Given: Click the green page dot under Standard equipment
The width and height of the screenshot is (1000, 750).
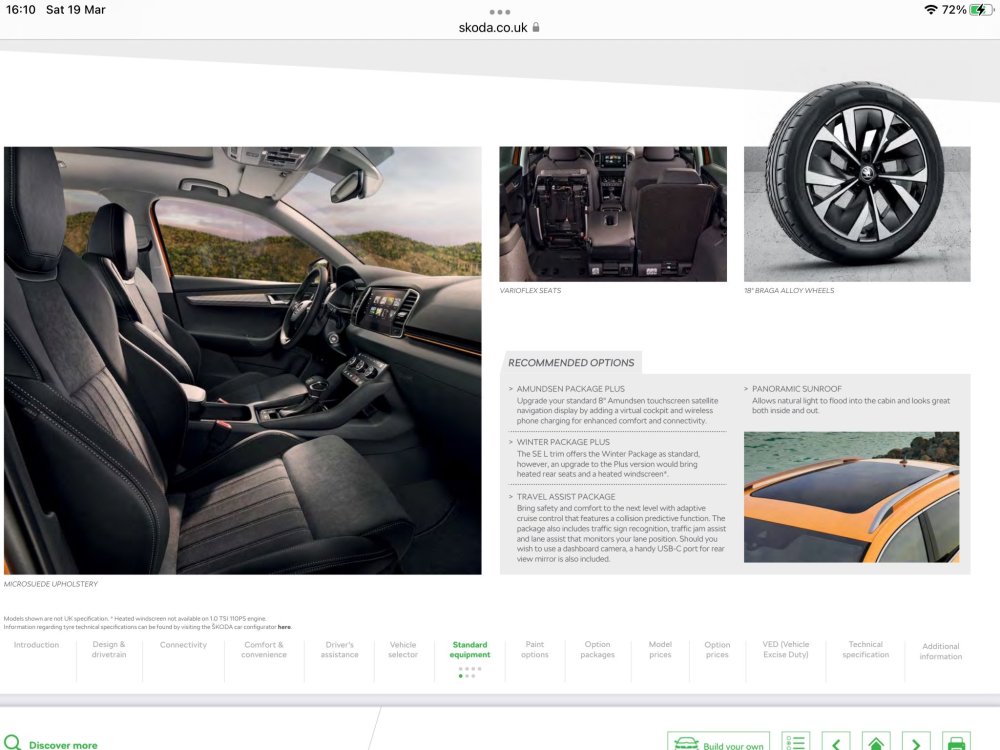Looking at the screenshot, I should coord(460,676).
